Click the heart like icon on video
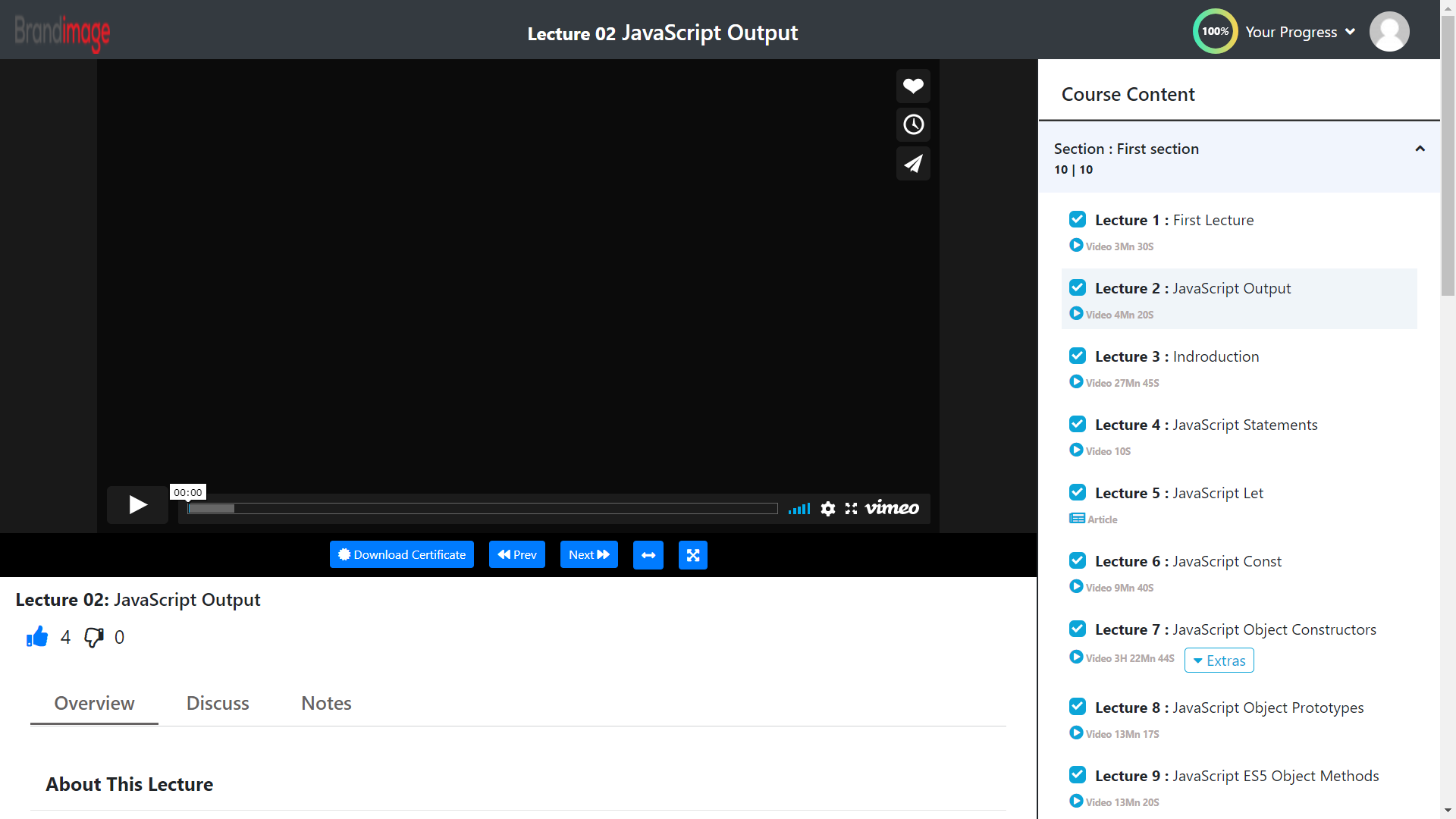 913,86
